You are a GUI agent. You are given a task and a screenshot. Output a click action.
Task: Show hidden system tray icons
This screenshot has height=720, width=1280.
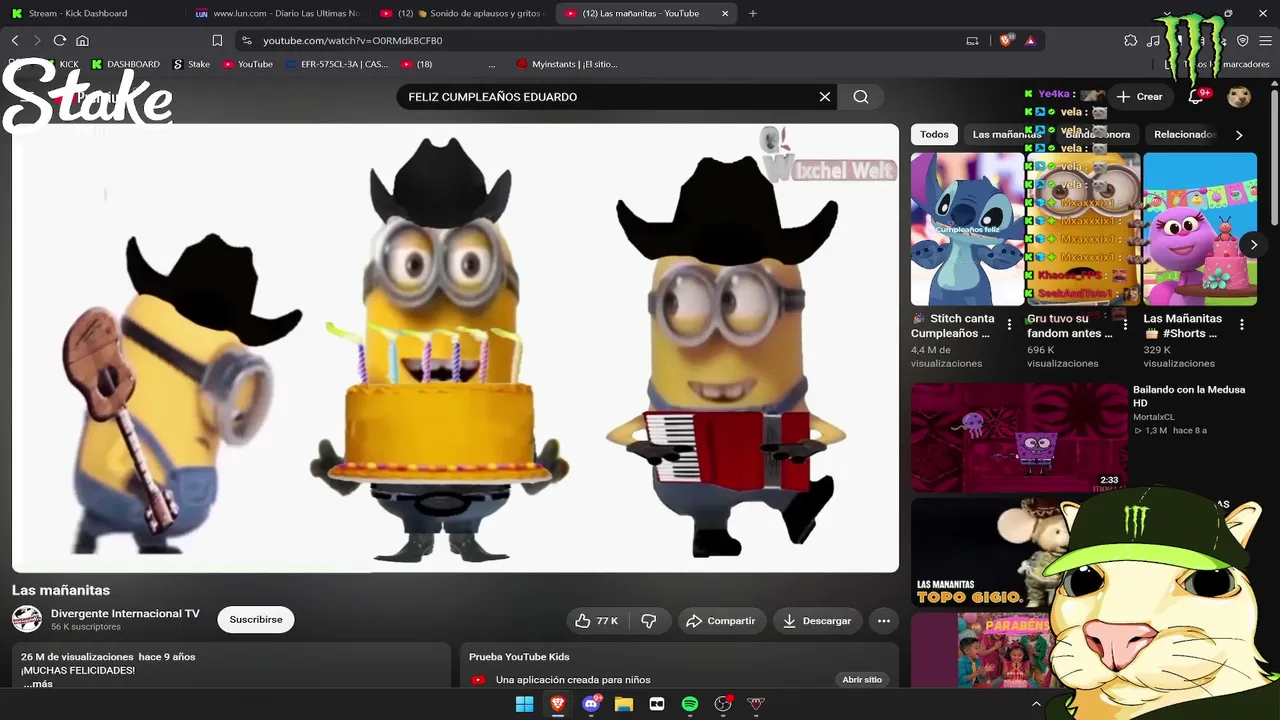click(x=1036, y=704)
